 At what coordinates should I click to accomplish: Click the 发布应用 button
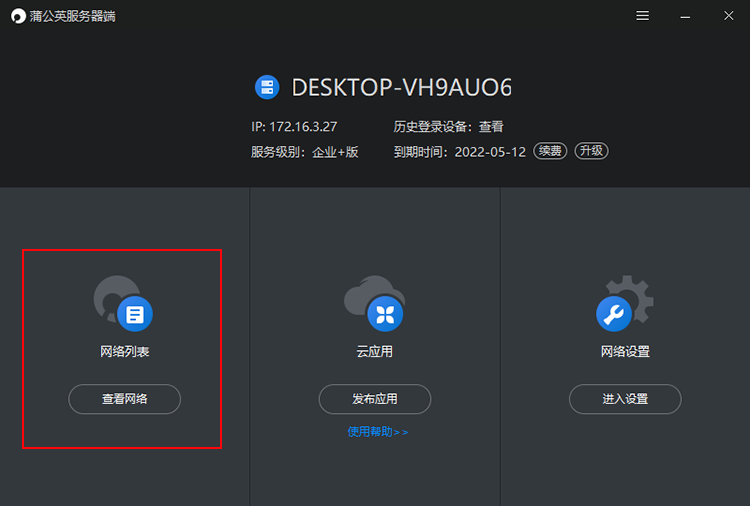pyautogui.click(x=375, y=399)
